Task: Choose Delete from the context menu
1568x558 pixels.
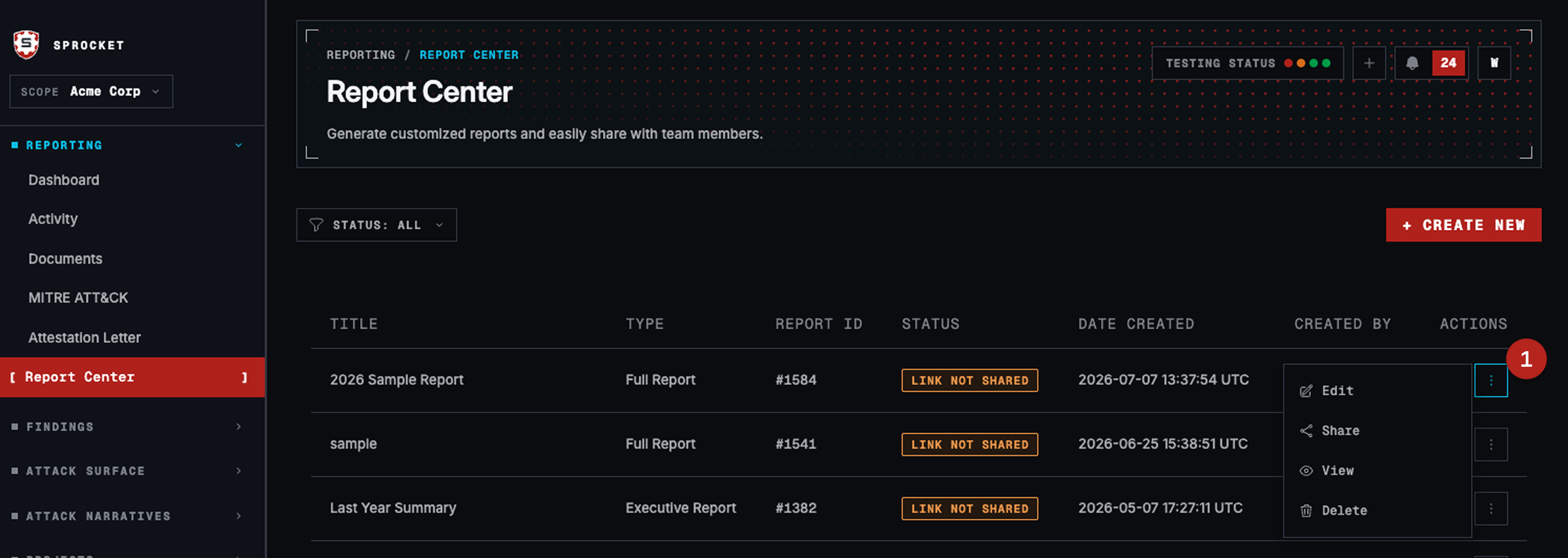Action: (1378, 510)
